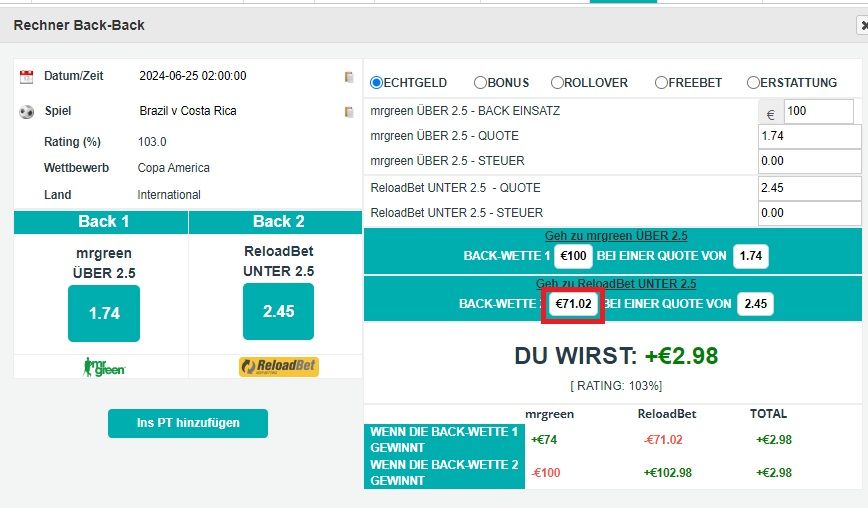Click the Copa America competition value
This screenshot has height=508, width=868.
click(173, 168)
